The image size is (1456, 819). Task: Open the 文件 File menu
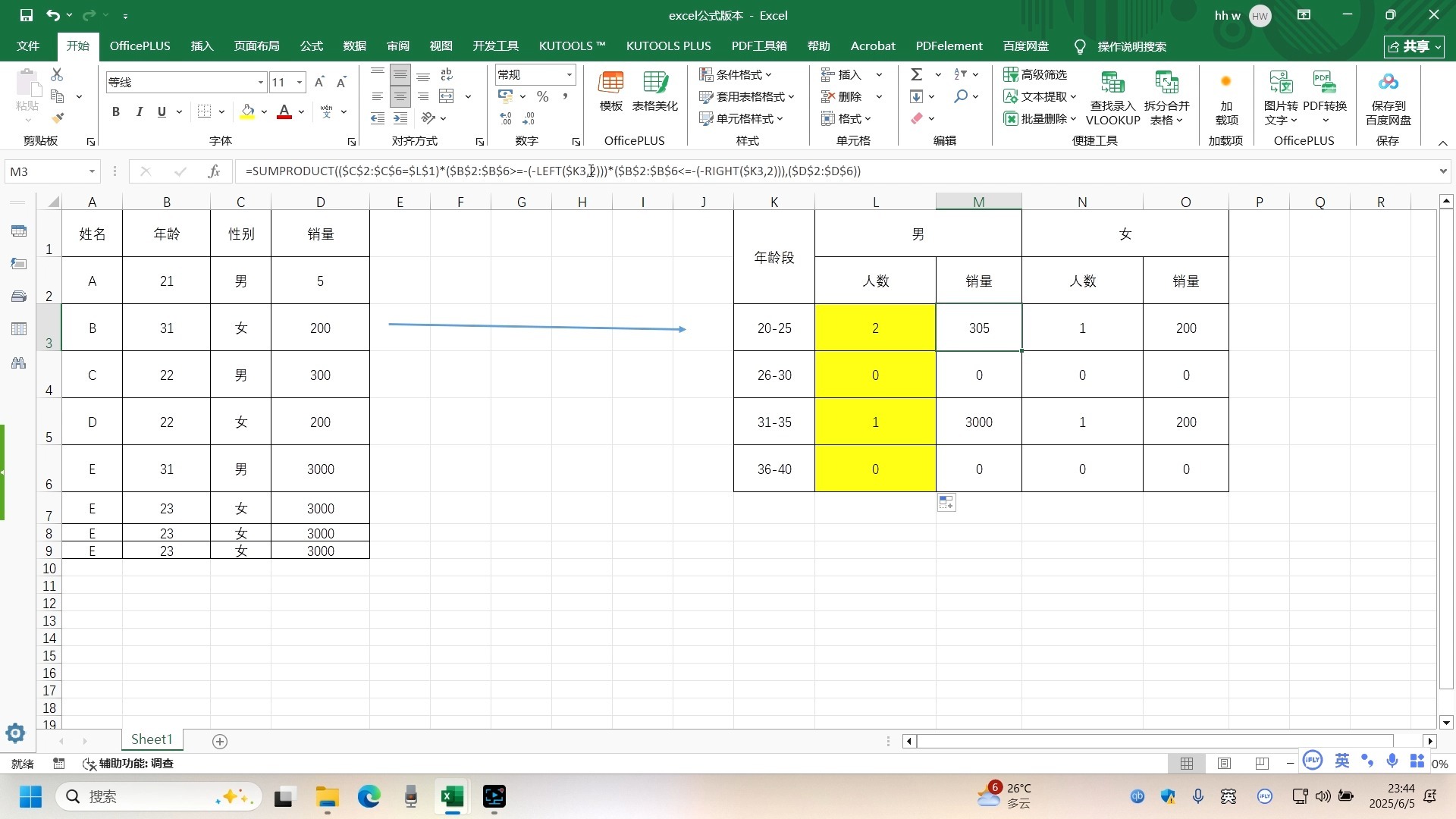[x=28, y=46]
